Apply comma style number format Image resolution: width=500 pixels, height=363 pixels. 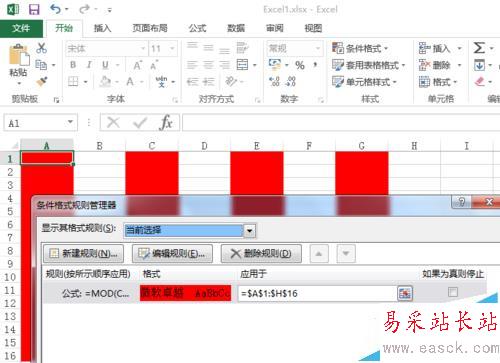(x=315, y=65)
